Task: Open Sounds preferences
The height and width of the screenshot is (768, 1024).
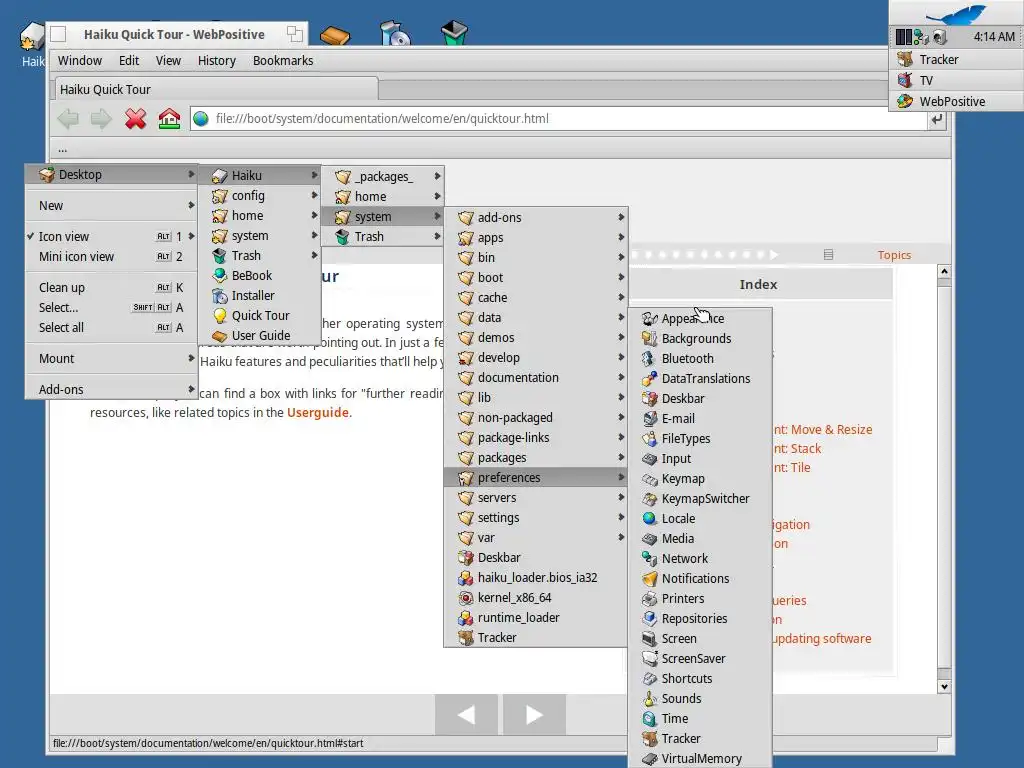Action: pyautogui.click(x=700, y=699)
